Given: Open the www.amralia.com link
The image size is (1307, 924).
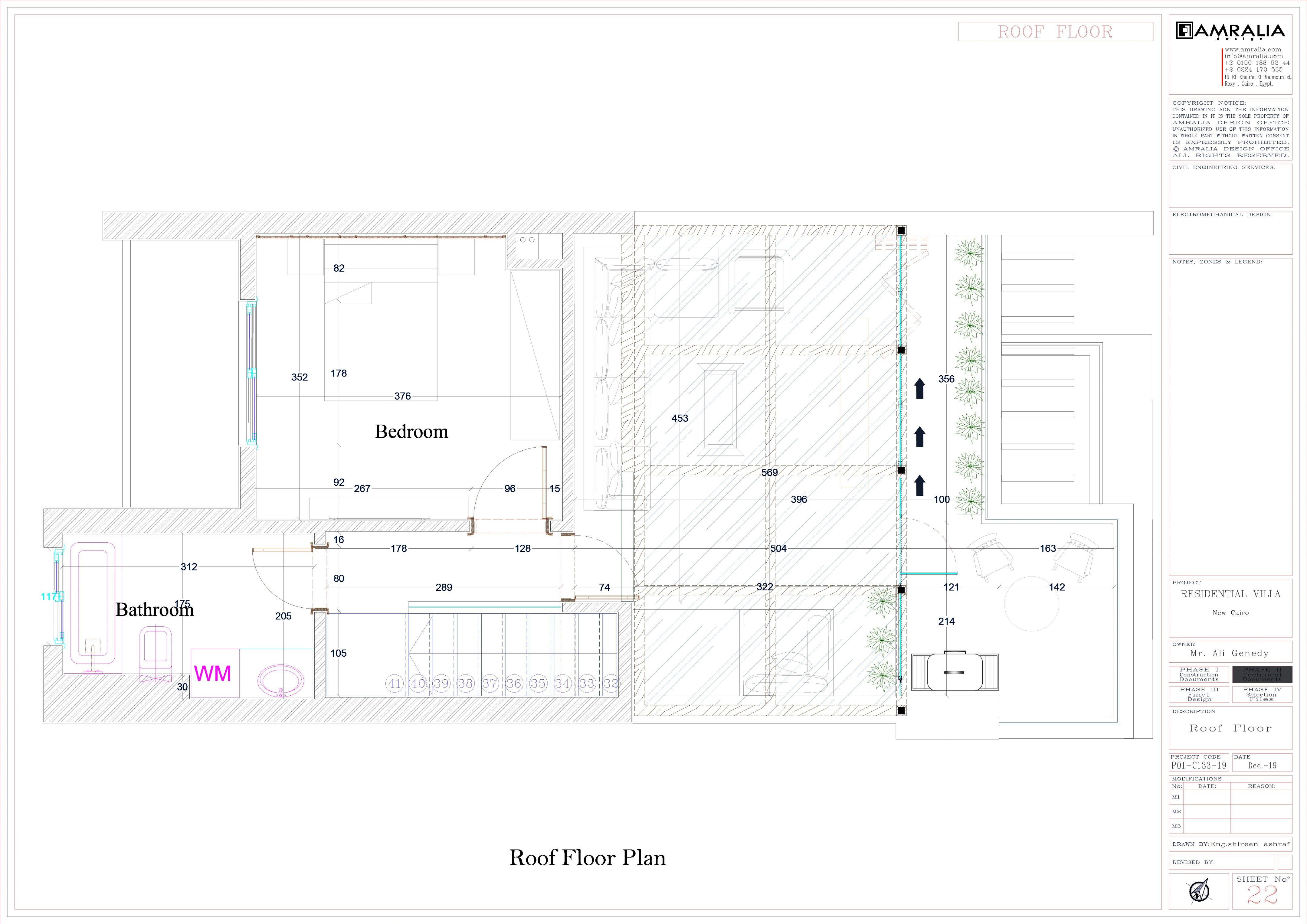Looking at the screenshot, I should (1253, 50).
